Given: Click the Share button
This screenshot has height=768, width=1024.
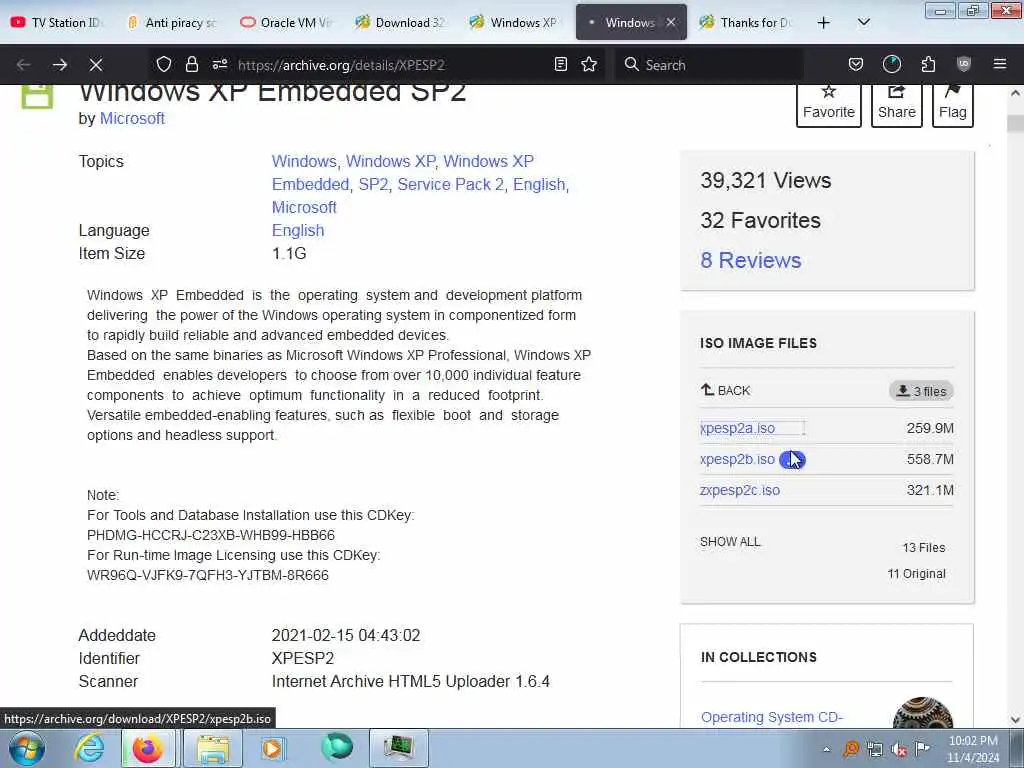Looking at the screenshot, I should [897, 104].
